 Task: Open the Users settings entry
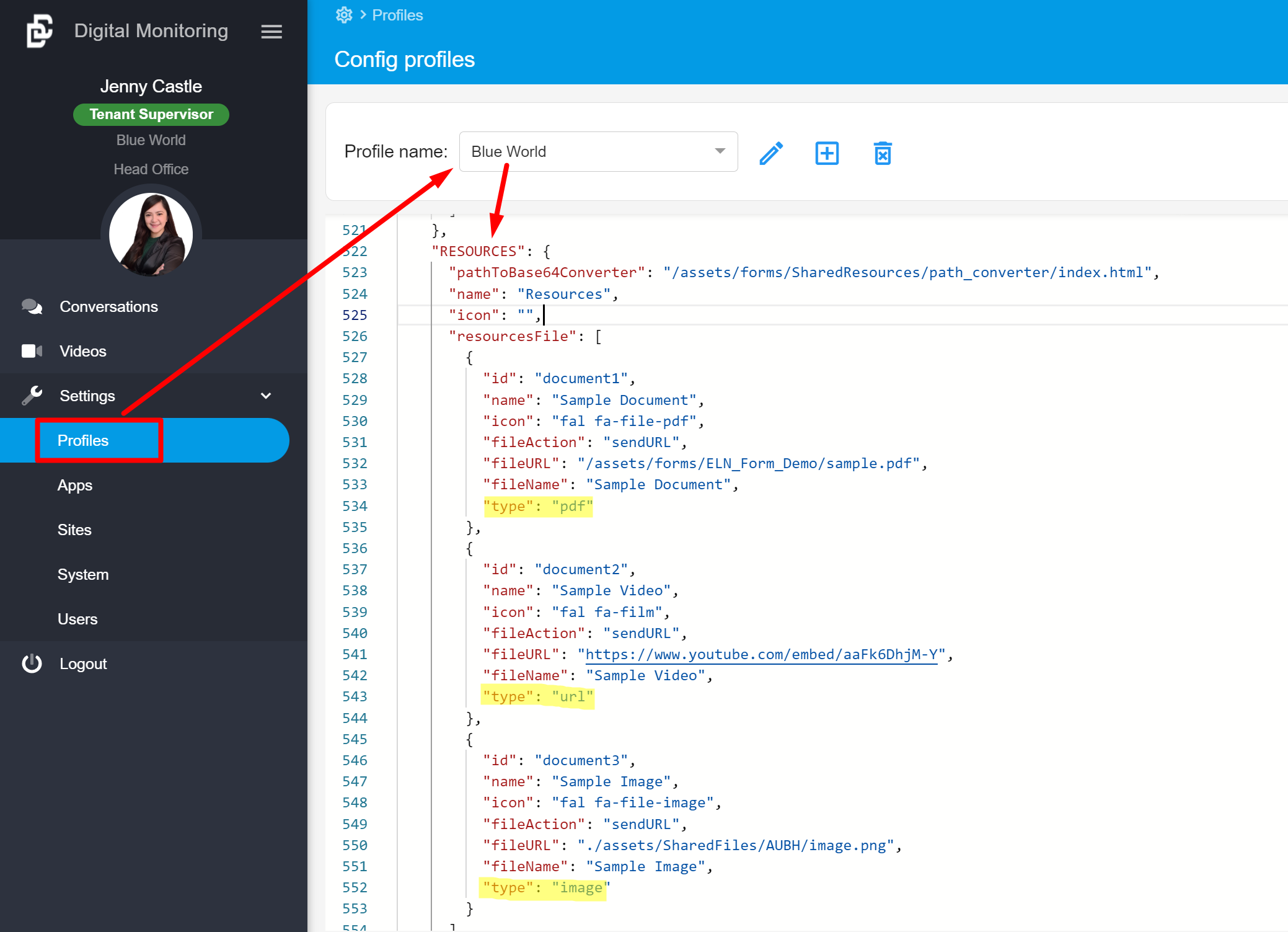pos(77,619)
